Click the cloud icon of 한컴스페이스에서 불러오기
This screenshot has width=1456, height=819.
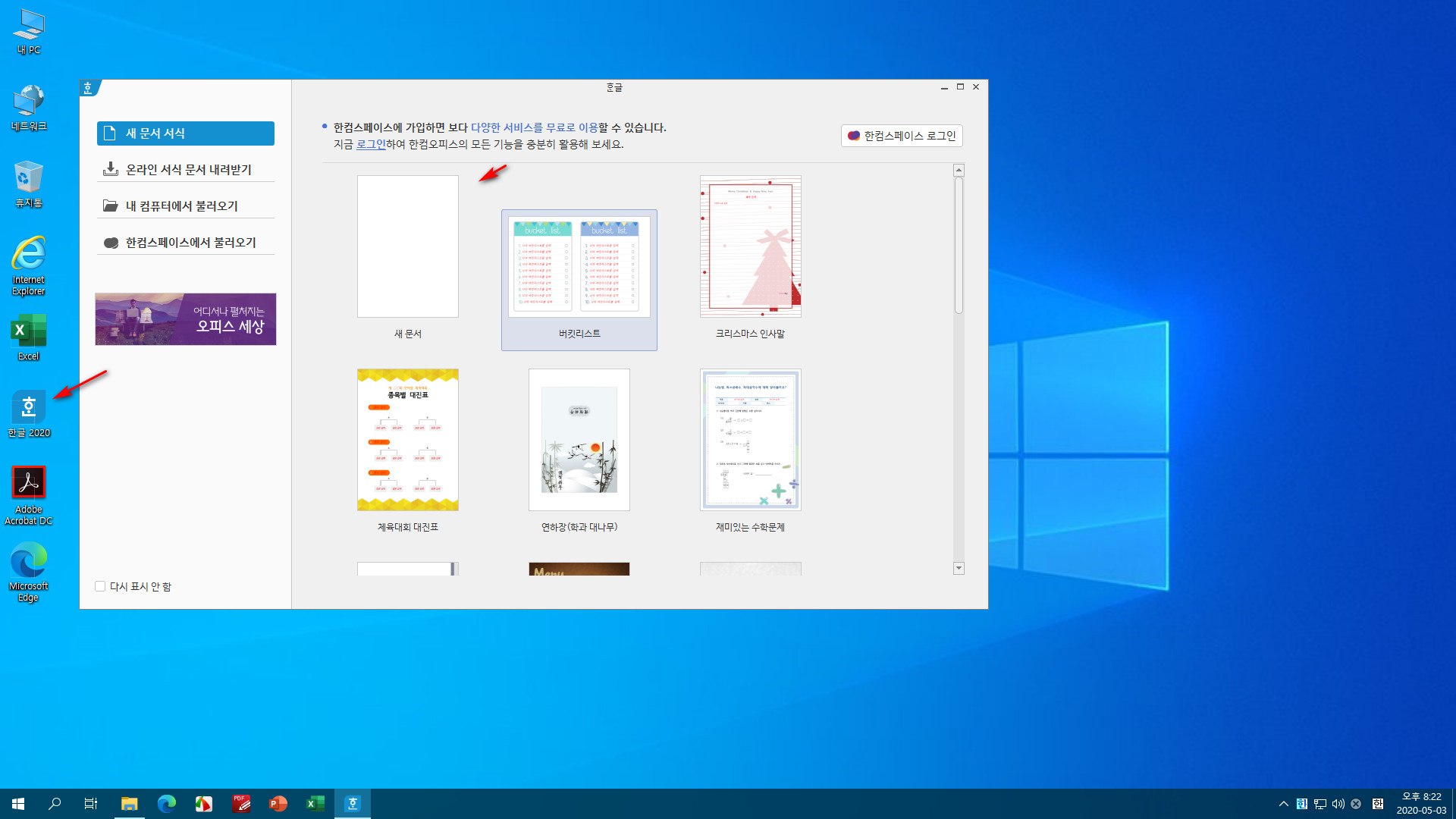point(111,243)
